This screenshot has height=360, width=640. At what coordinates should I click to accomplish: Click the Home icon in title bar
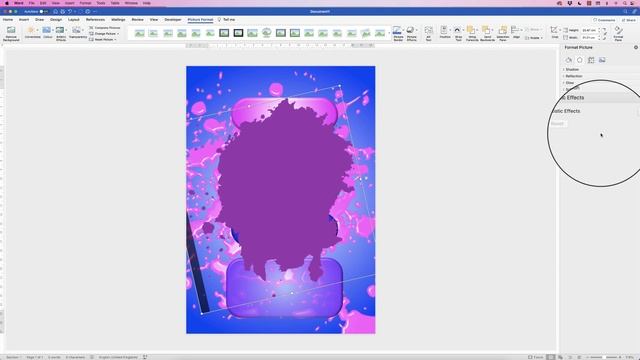coord(56,11)
